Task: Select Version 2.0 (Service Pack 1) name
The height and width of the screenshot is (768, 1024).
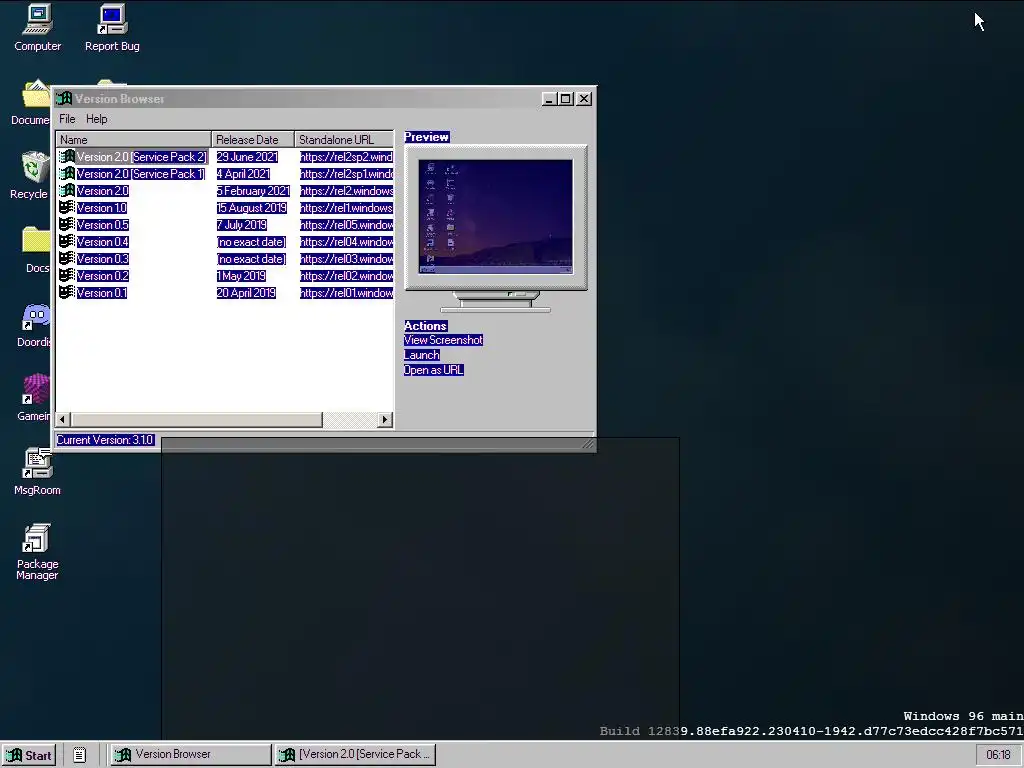Action: (x=141, y=174)
